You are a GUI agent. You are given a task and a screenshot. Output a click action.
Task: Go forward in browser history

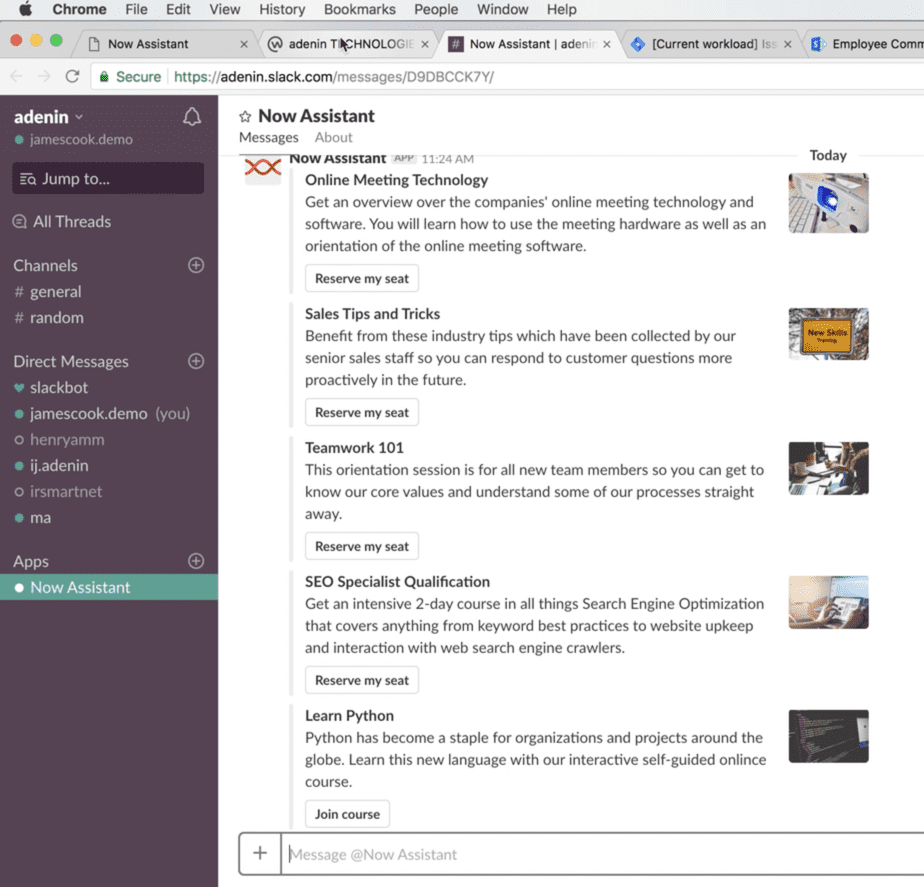tap(44, 77)
